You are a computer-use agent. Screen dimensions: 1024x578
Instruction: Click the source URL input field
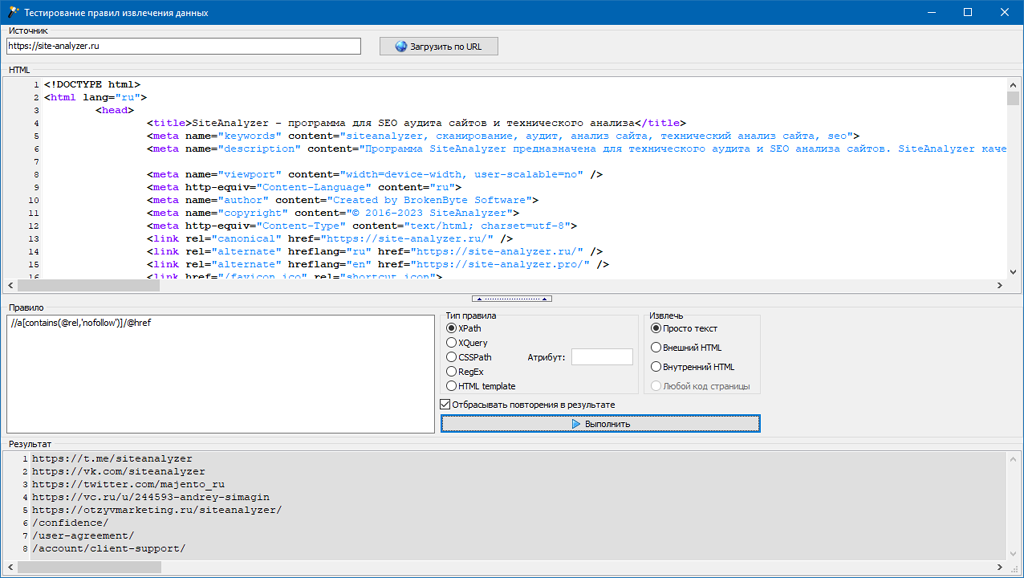[184, 46]
